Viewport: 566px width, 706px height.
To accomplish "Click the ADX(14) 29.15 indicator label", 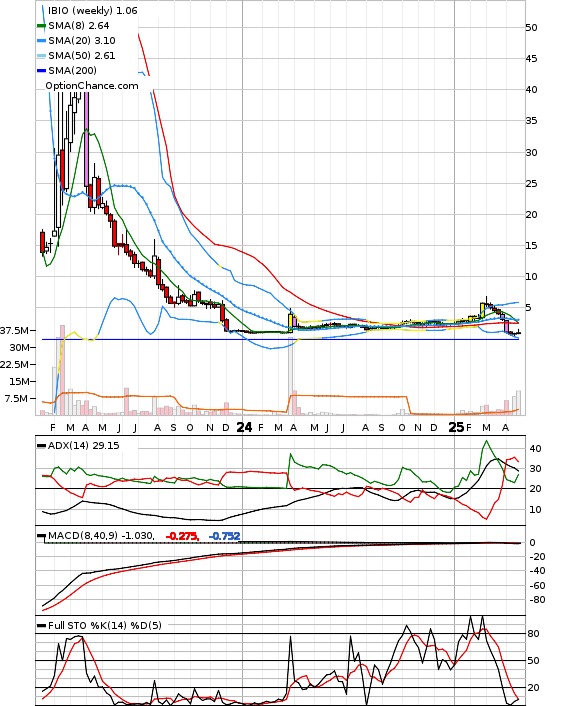I will point(84,445).
